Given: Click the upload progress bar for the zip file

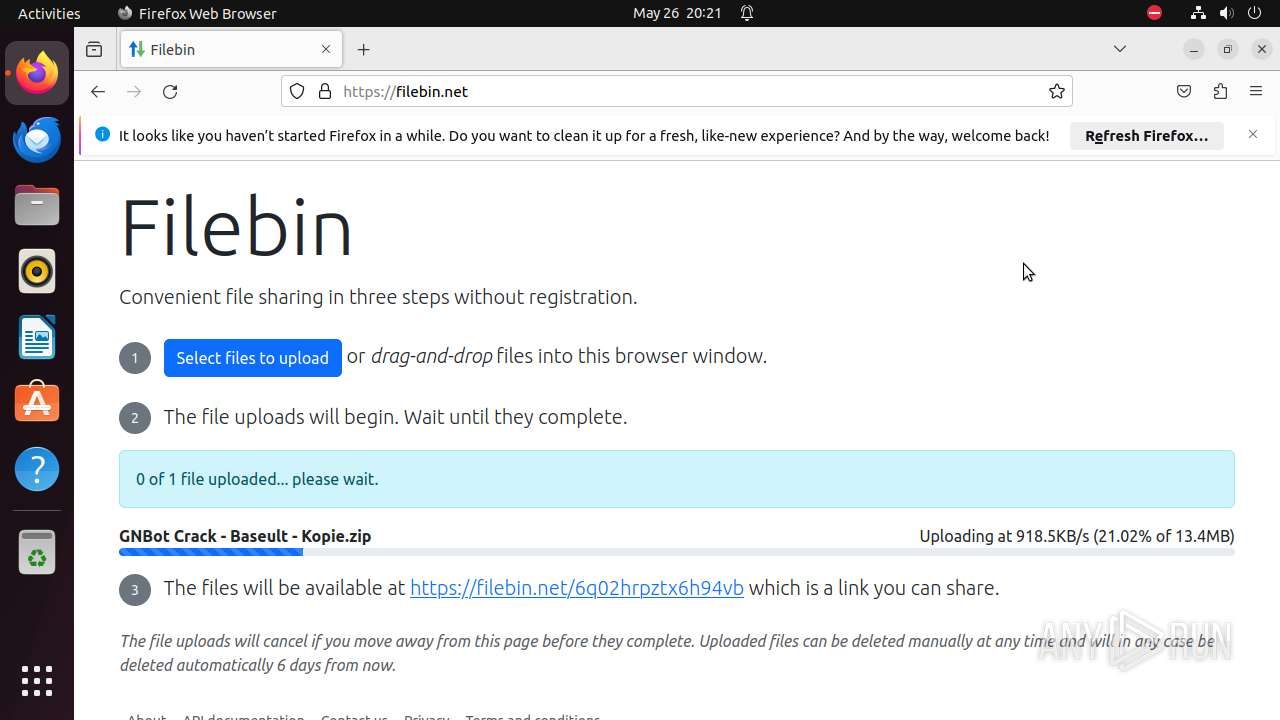Looking at the screenshot, I should (x=677, y=552).
